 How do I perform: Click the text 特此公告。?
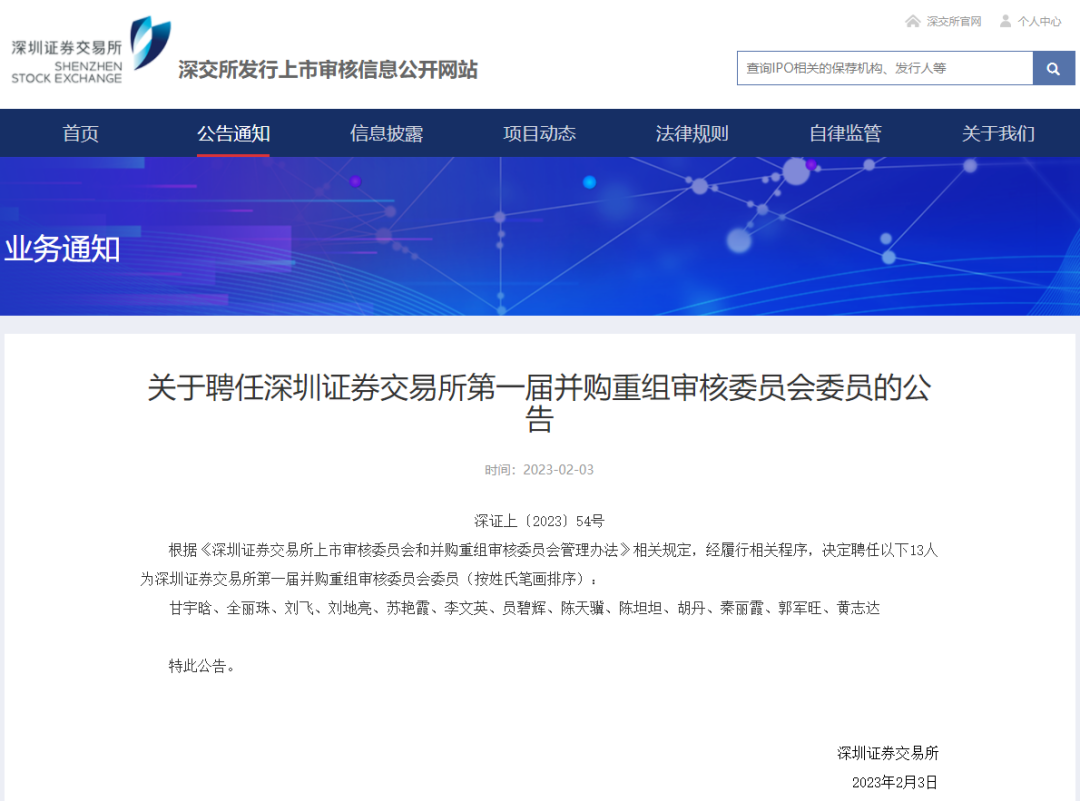pyautogui.click(x=202, y=666)
